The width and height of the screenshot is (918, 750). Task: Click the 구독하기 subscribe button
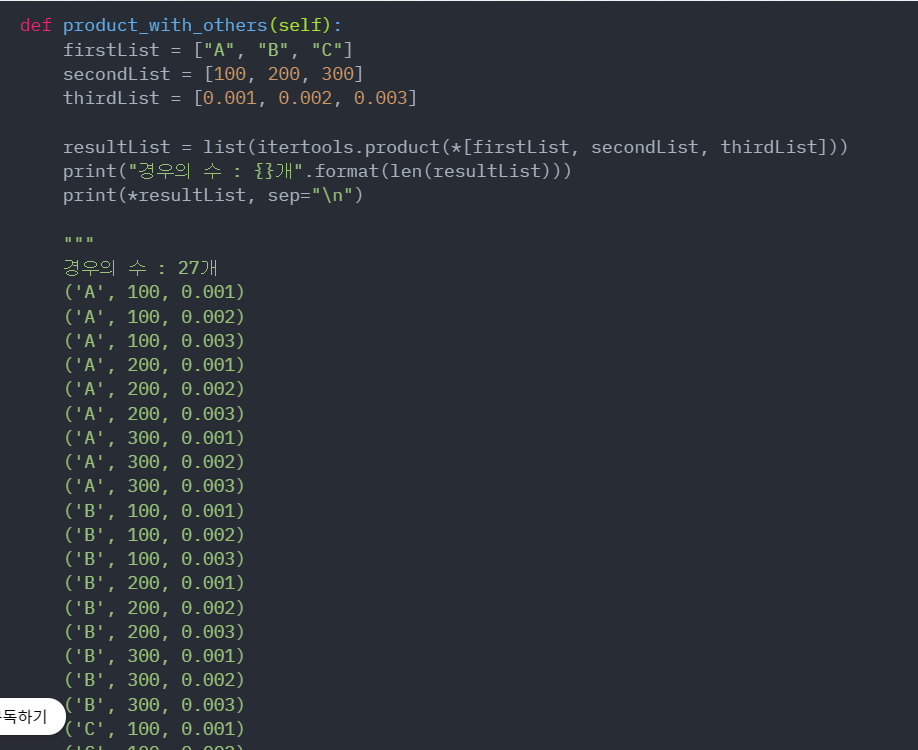tap(30, 716)
